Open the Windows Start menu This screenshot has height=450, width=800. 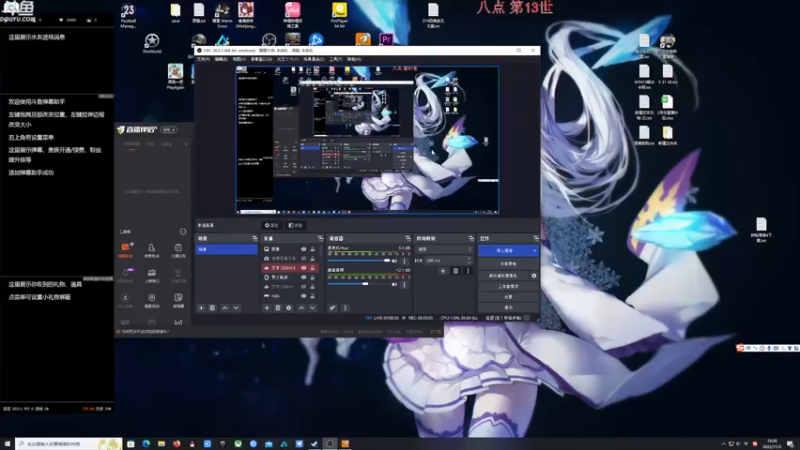pyautogui.click(x=7, y=444)
